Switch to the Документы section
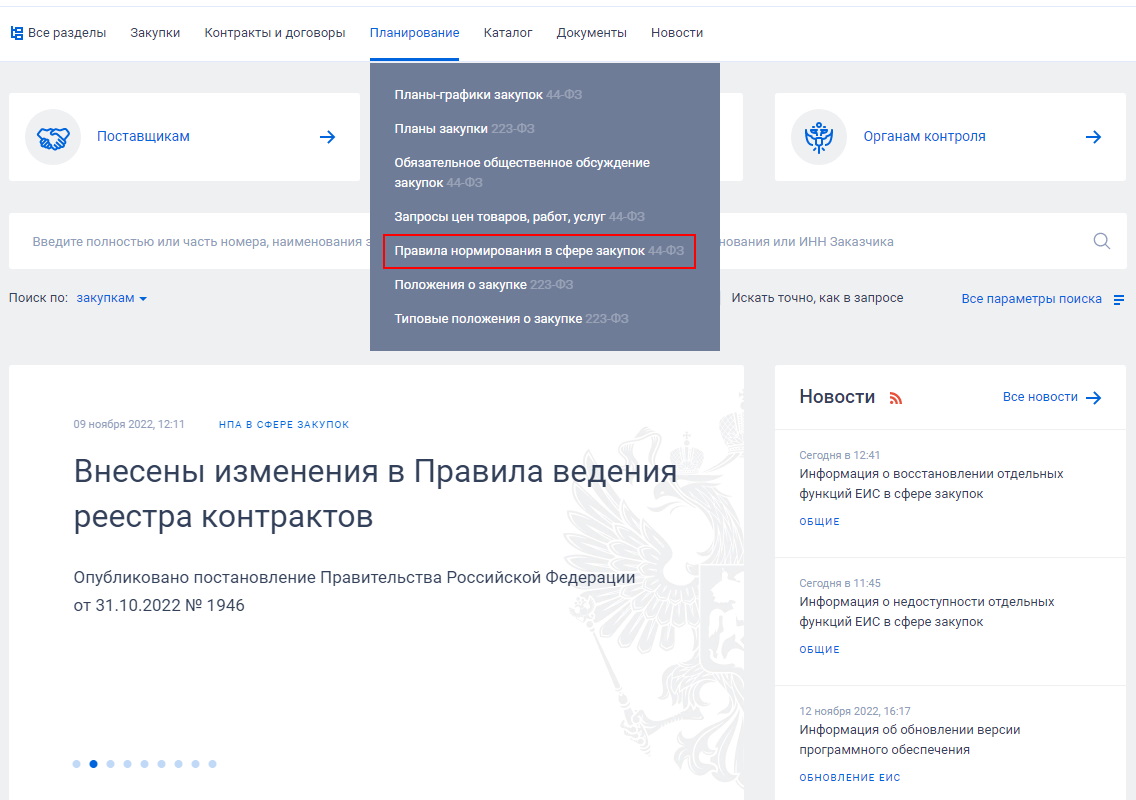1136x800 pixels. click(x=591, y=32)
